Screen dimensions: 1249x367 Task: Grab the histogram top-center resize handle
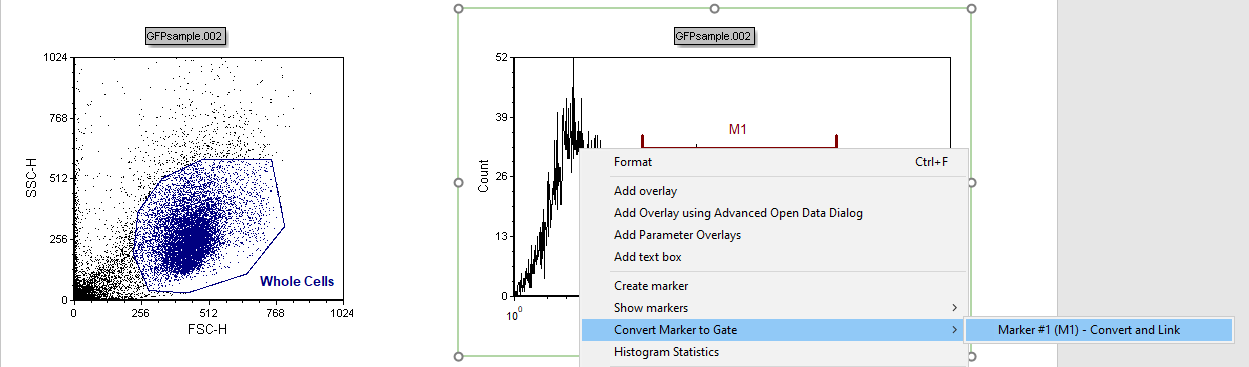tap(715, 8)
